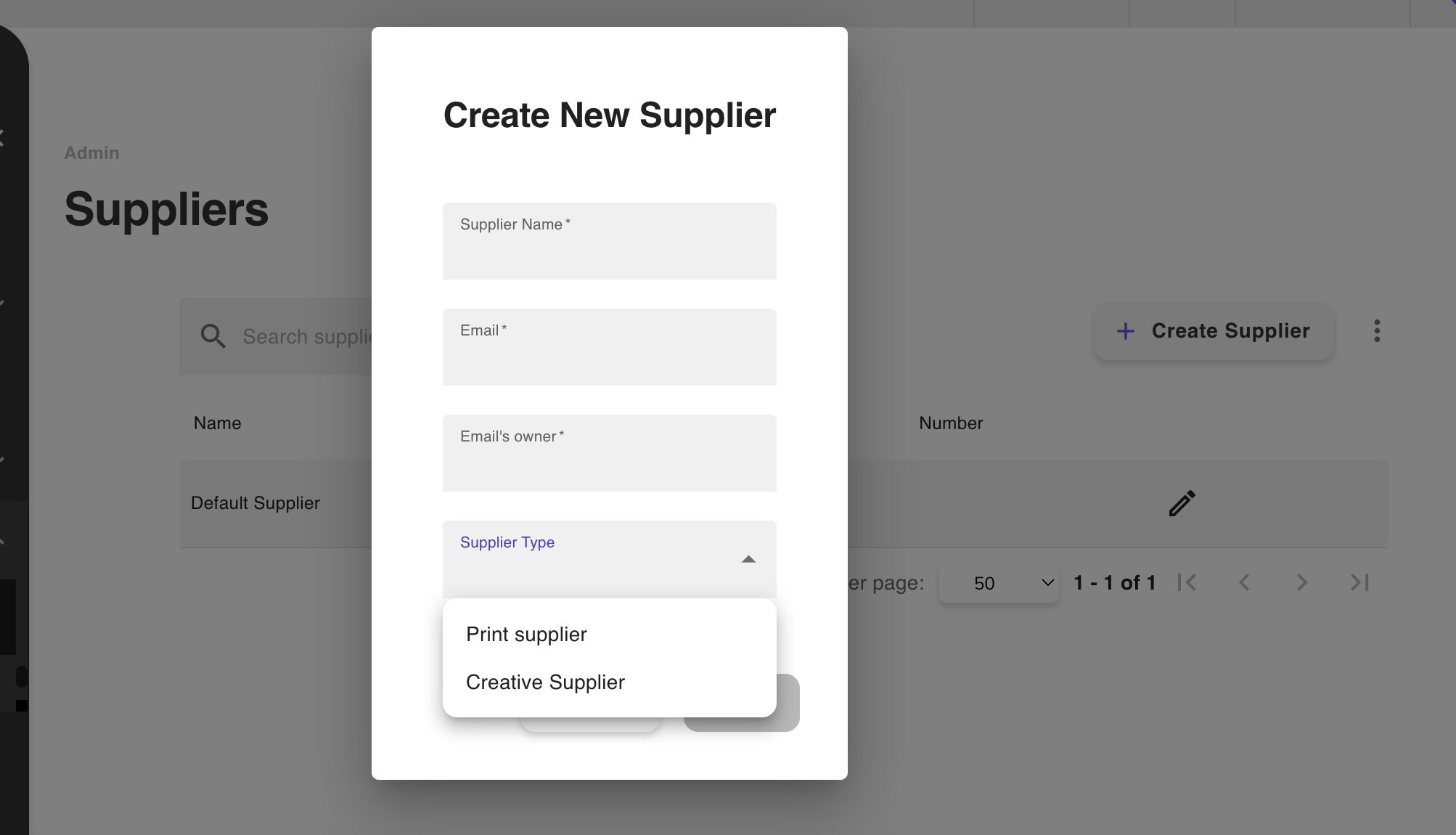1456x835 pixels.
Task: Click the search magnifier icon
Action: (x=213, y=336)
